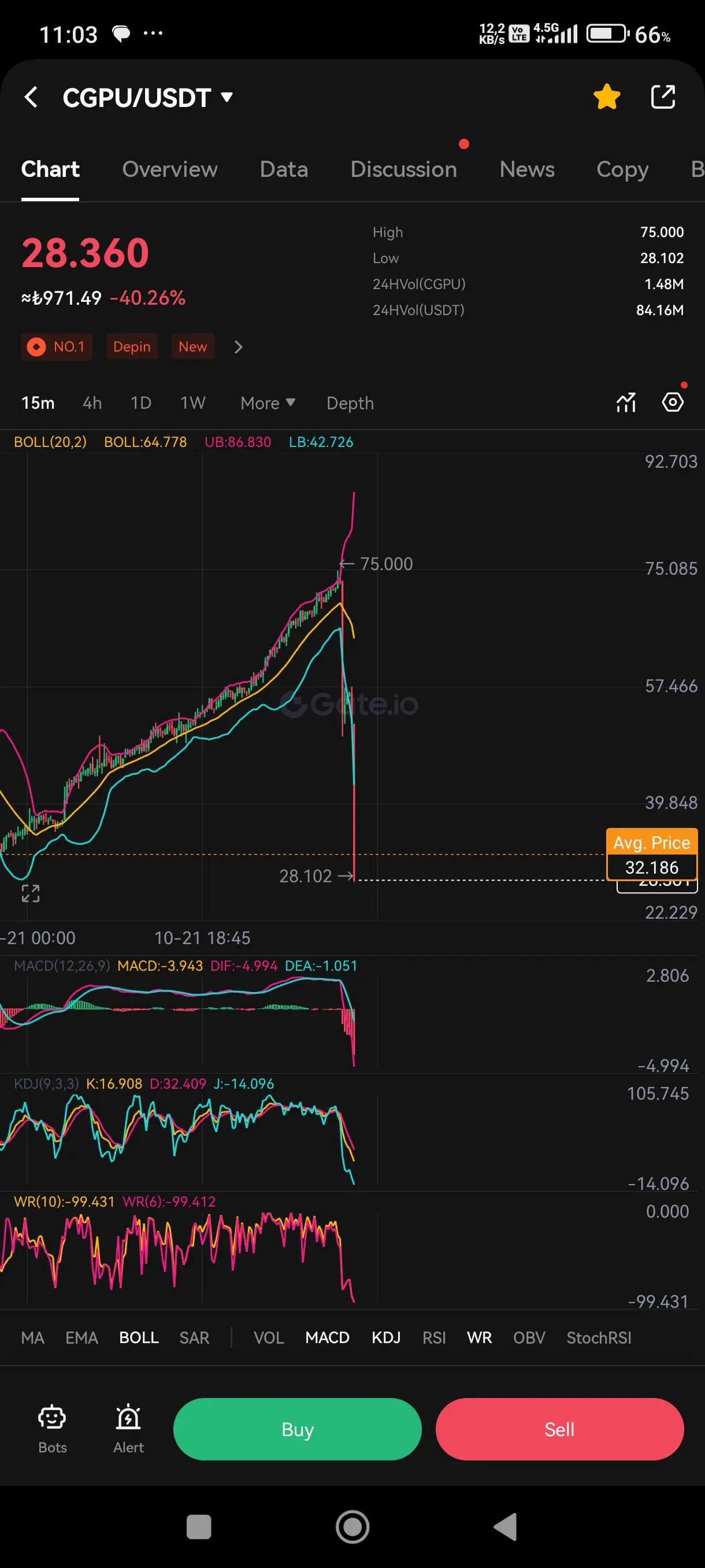705x1568 pixels.
Task: Tap Android recent apps square
Action: click(x=198, y=1526)
